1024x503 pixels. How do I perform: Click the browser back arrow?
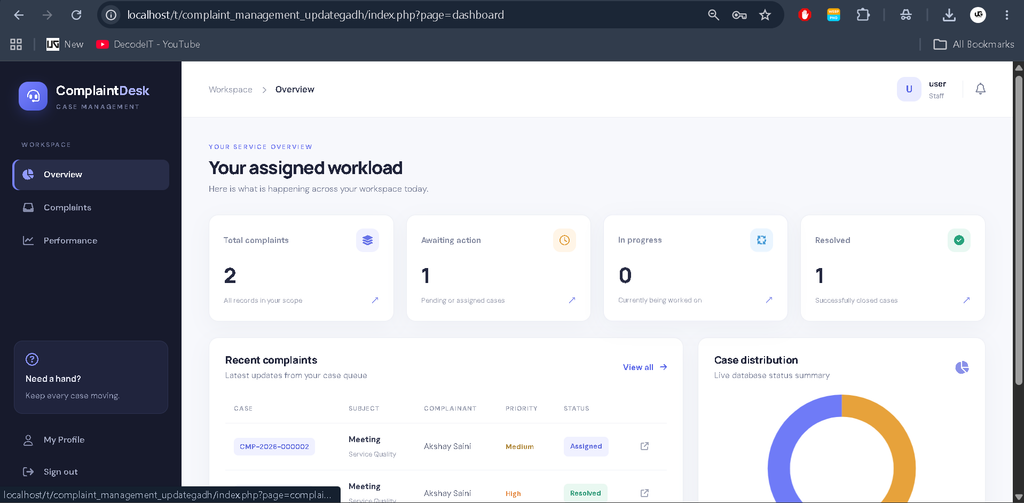coord(19,14)
